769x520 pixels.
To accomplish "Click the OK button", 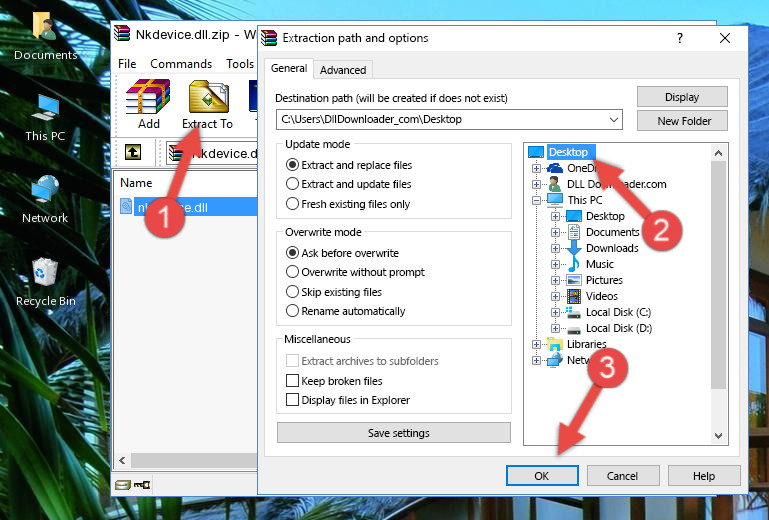I will [x=542, y=476].
